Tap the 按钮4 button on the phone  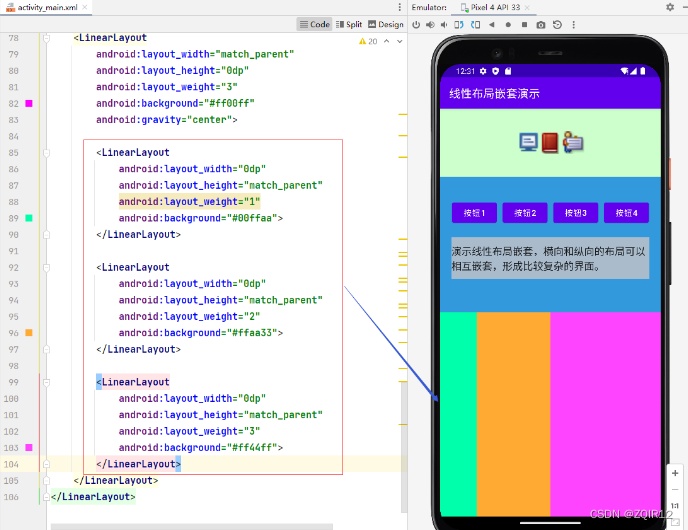[626, 213]
